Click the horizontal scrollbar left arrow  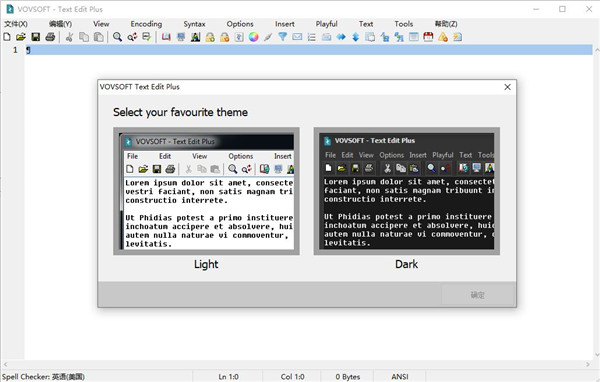[x=5, y=364]
